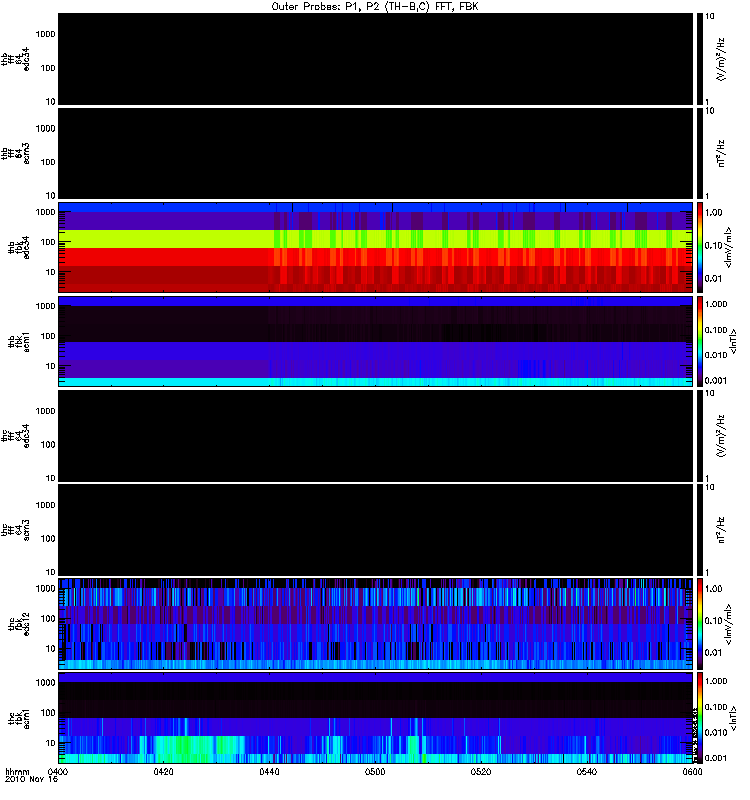
Task: Click the '2010 Nov 16' date label
Action: (31, 779)
